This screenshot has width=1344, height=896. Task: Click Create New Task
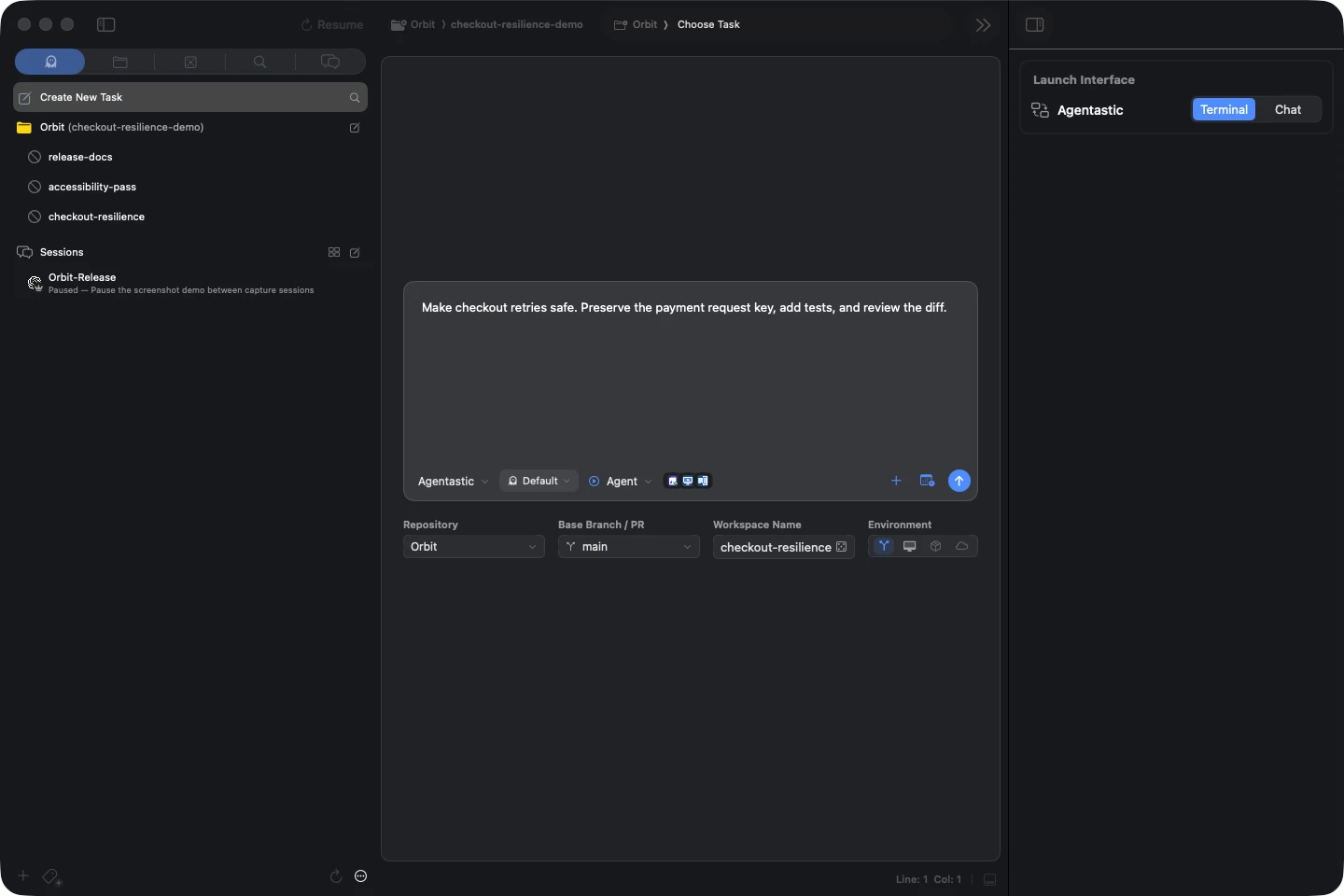[190, 97]
